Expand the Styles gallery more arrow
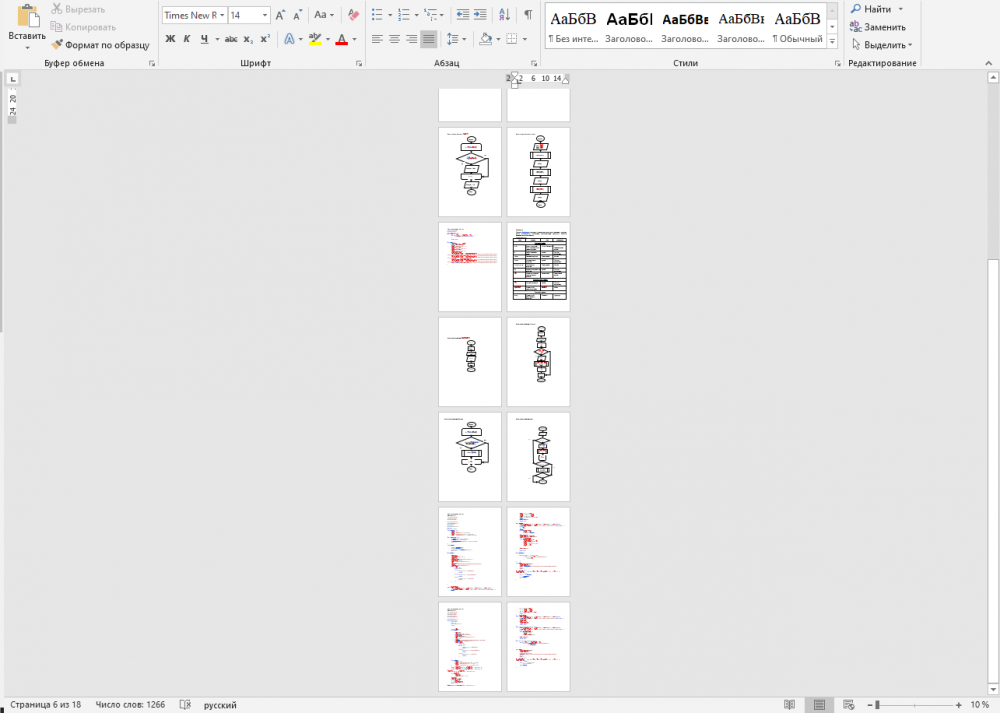This screenshot has width=1000, height=713. pyautogui.click(x=833, y=41)
